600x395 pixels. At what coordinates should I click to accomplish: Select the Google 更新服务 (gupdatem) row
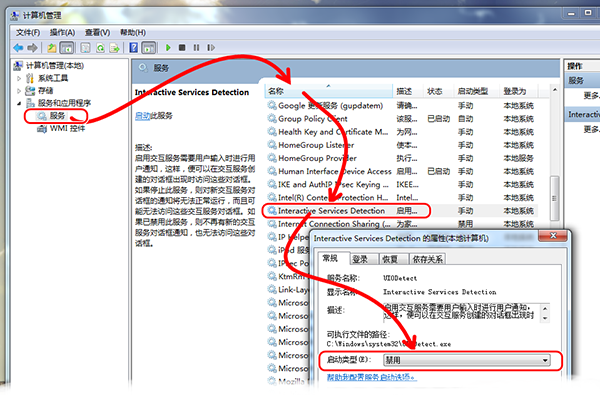[402, 106]
